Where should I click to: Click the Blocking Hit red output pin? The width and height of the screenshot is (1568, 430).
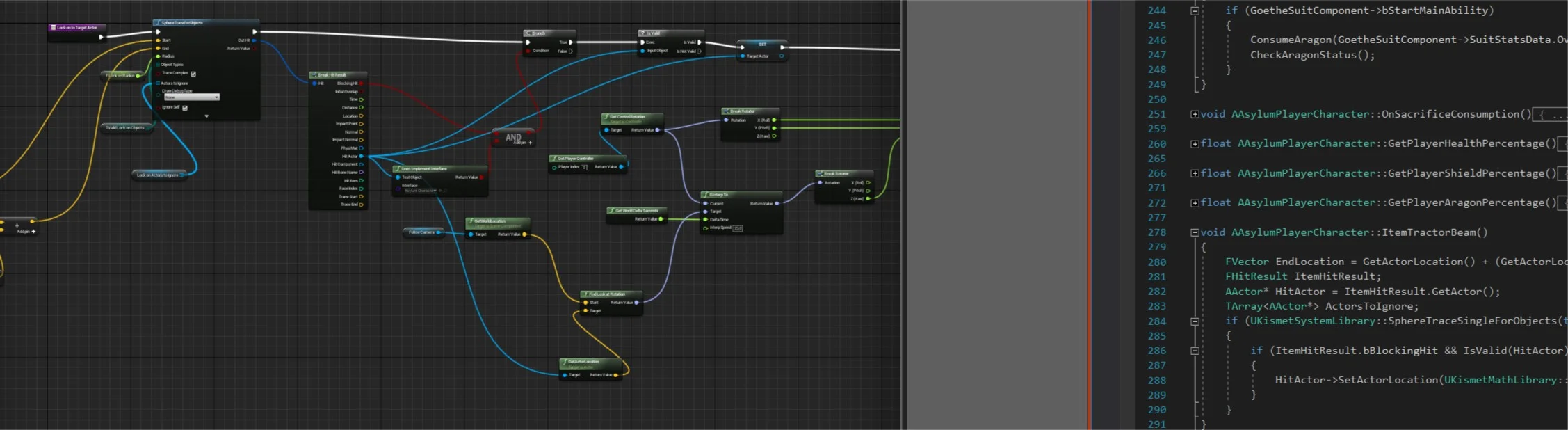pos(361,83)
